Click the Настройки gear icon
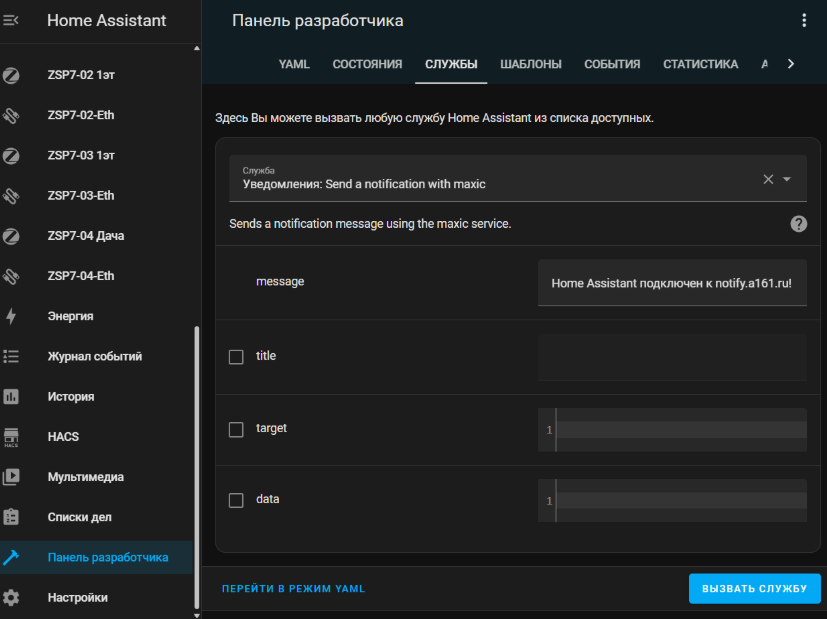827x619 pixels. pyautogui.click(x=11, y=597)
